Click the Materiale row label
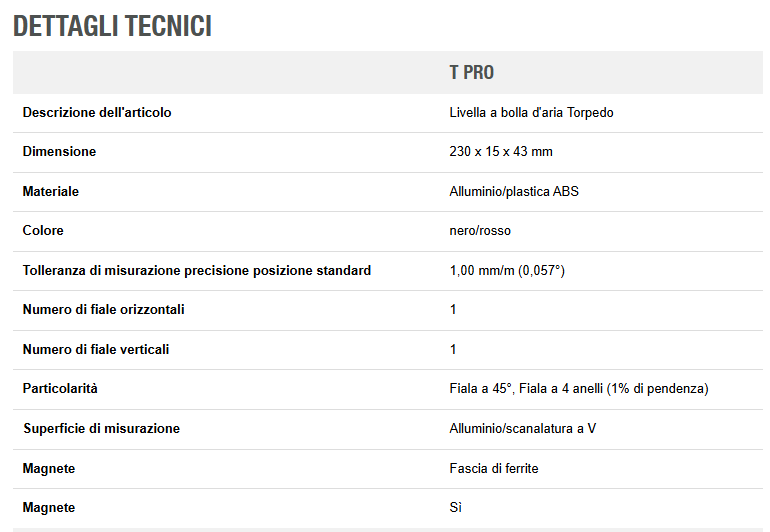This screenshot has height=532, width=770. tap(51, 192)
